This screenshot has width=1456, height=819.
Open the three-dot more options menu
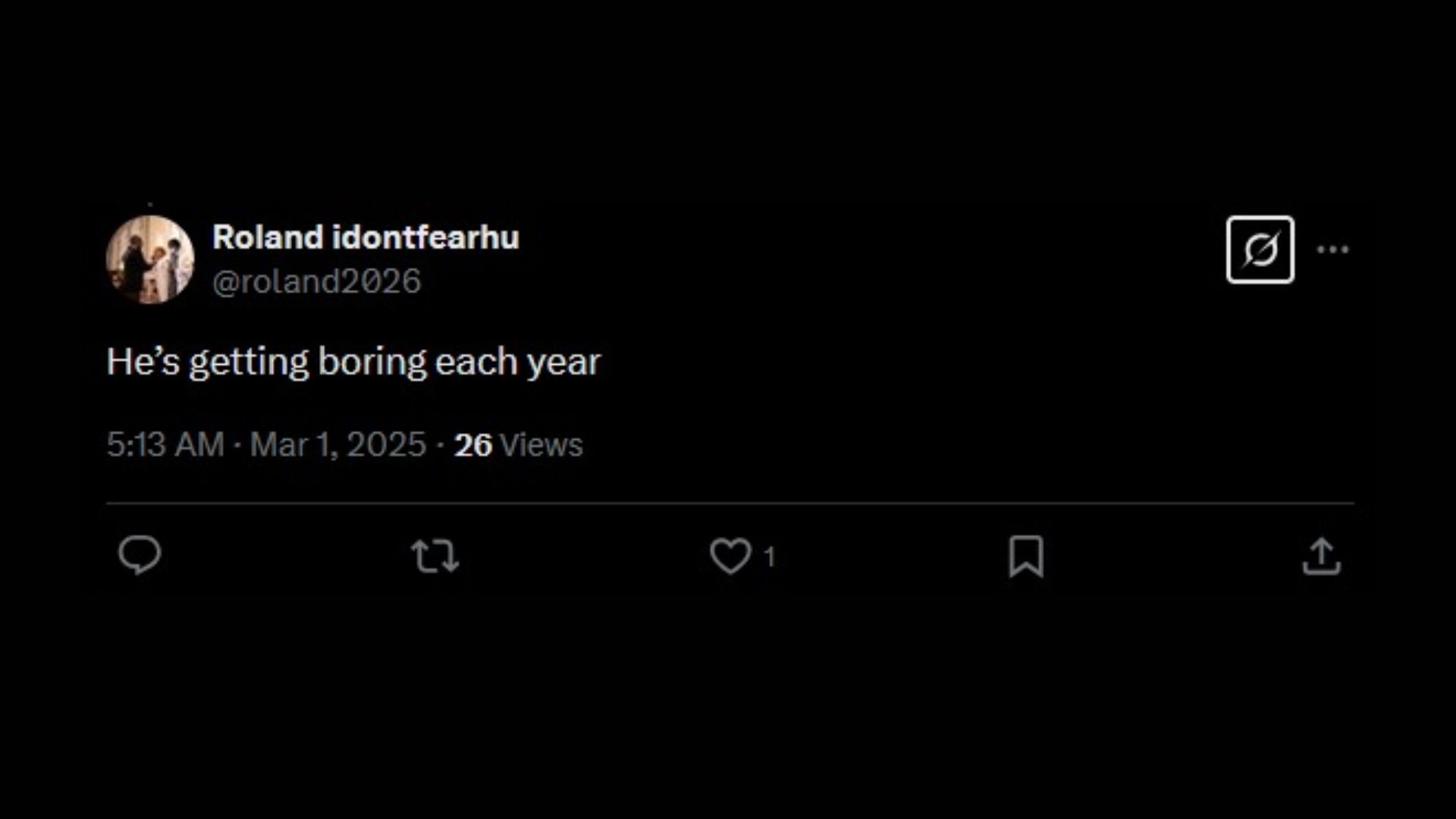1332,249
